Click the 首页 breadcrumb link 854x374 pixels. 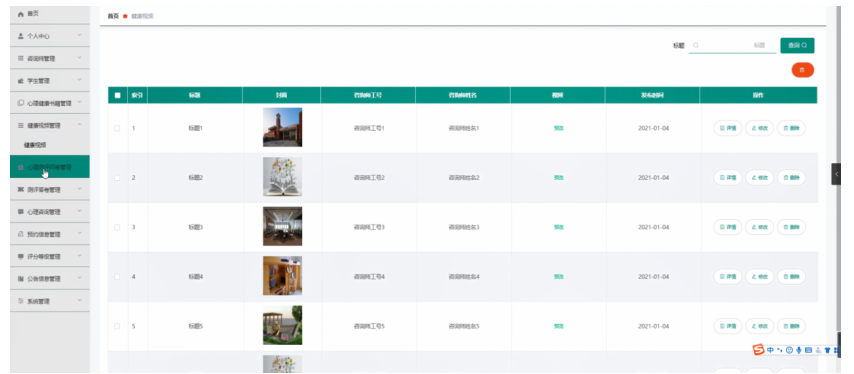point(113,16)
